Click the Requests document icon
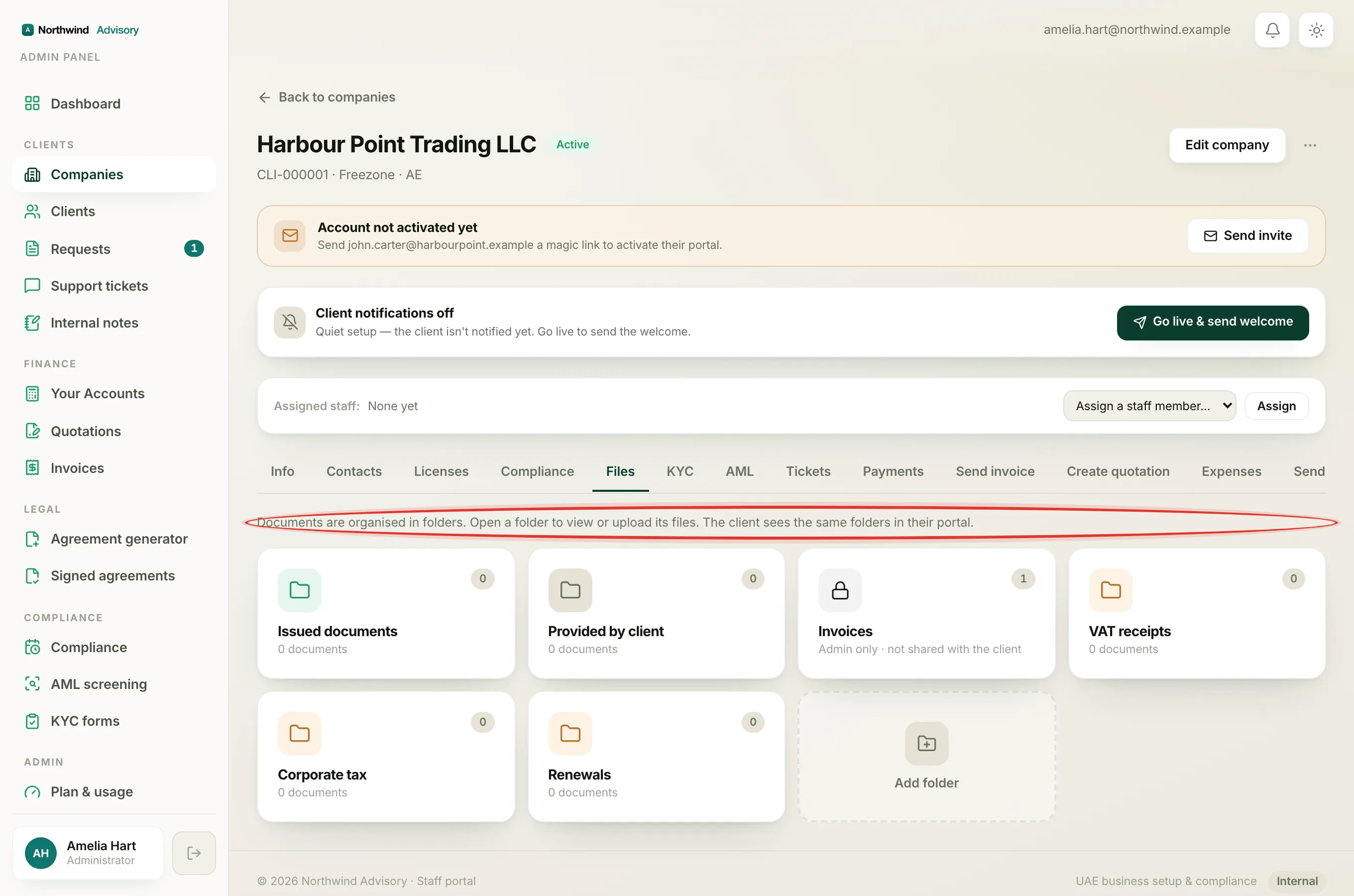The width and height of the screenshot is (1354, 896). point(32,248)
